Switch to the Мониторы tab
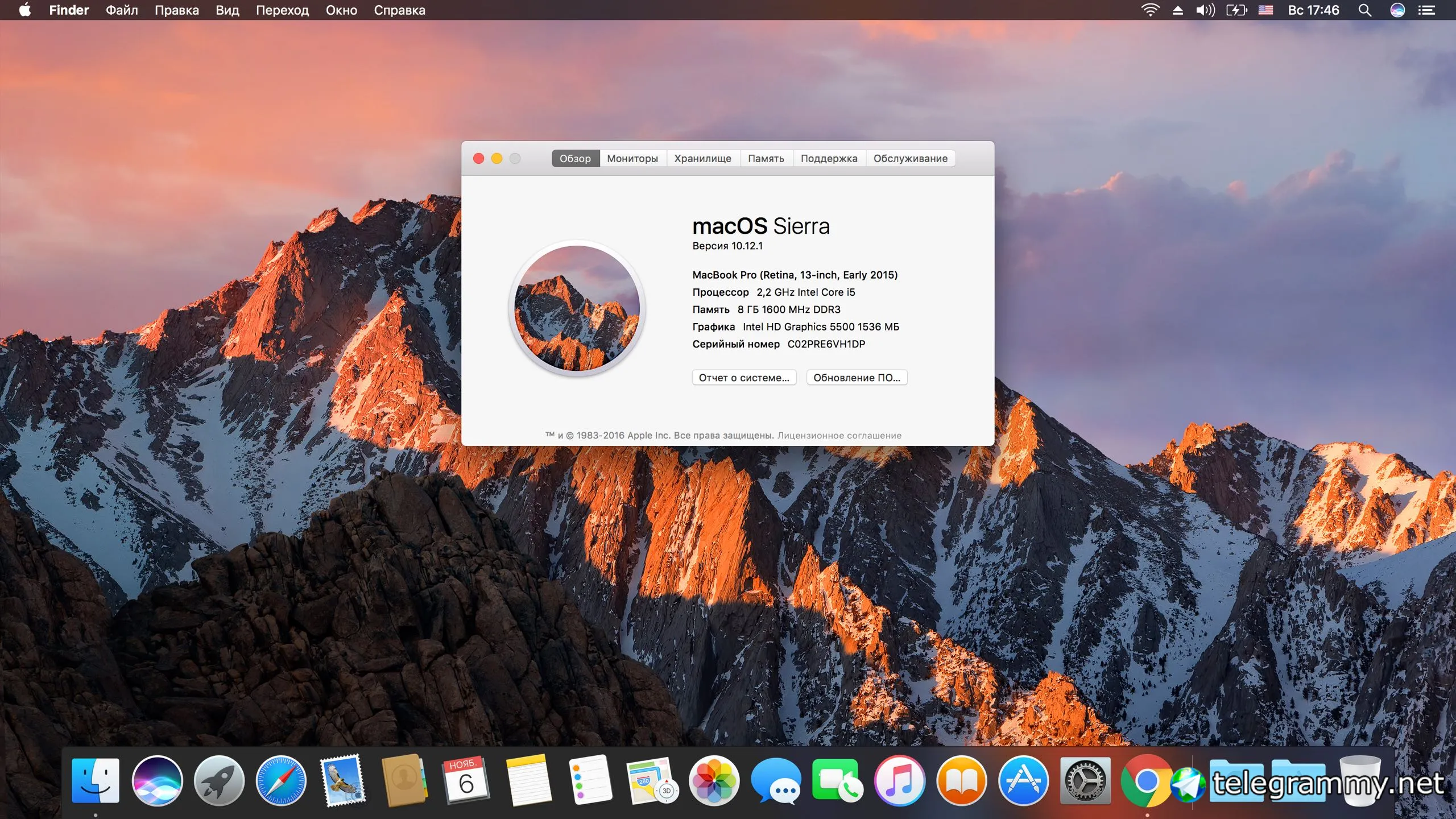The height and width of the screenshot is (819, 1456). point(632,159)
